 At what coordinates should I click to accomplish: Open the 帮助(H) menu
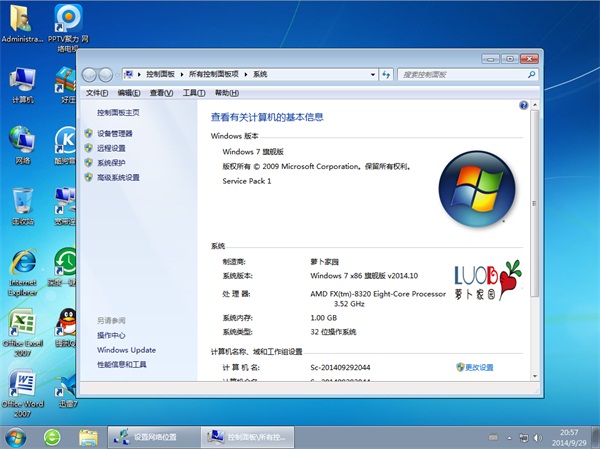[227, 93]
